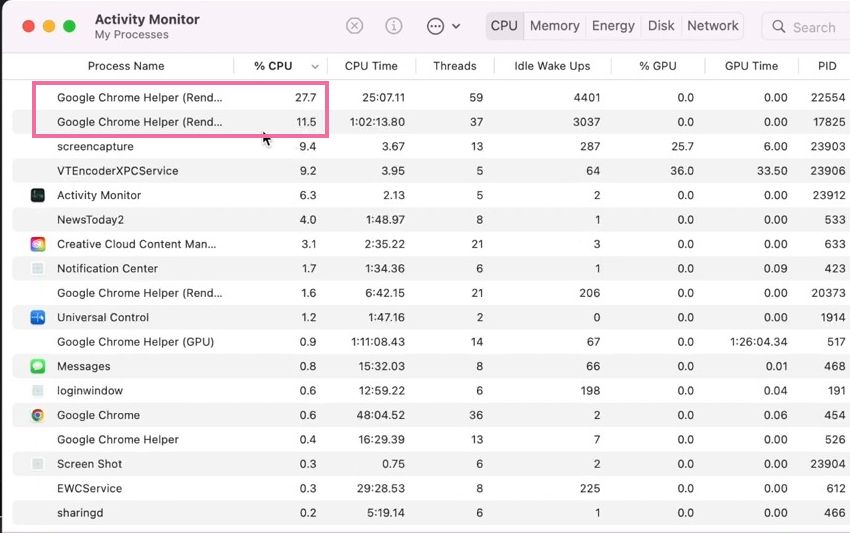This screenshot has width=850, height=533.
Task: Click the Universal Control icon
Action: click(x=37, y=317)
